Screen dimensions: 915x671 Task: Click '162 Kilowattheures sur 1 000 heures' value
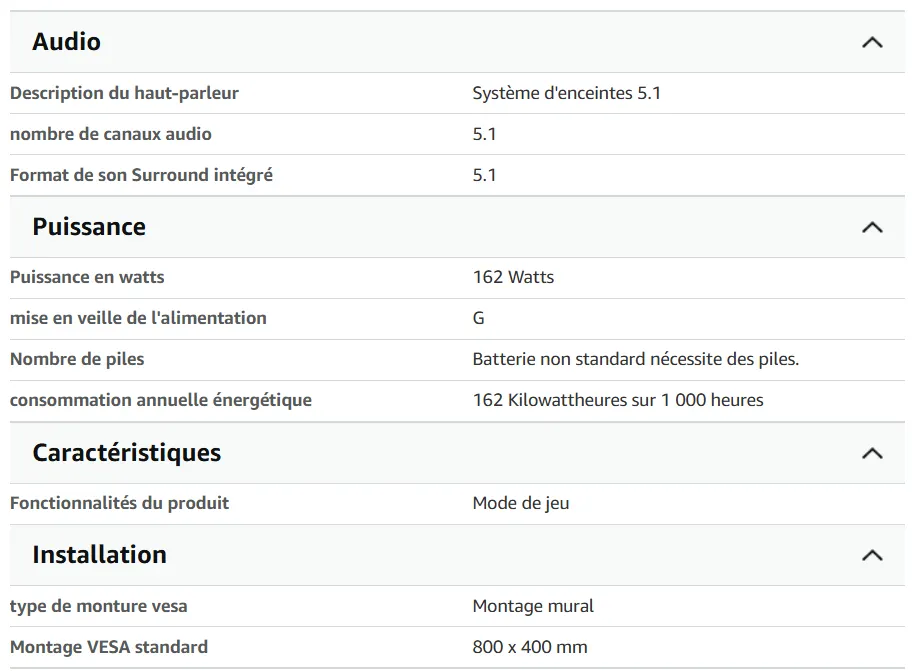click(x=617, y=400)
